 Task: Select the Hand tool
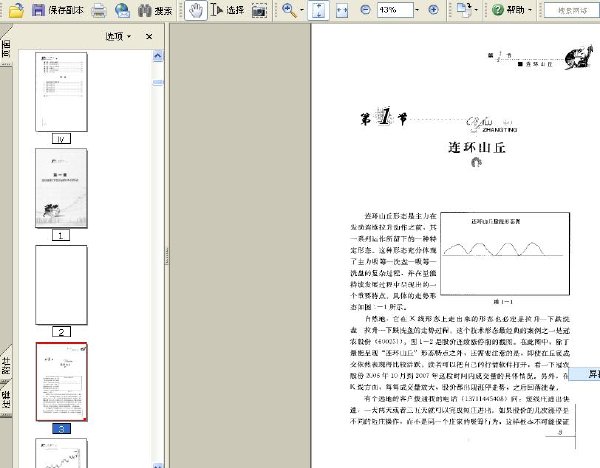196,10
